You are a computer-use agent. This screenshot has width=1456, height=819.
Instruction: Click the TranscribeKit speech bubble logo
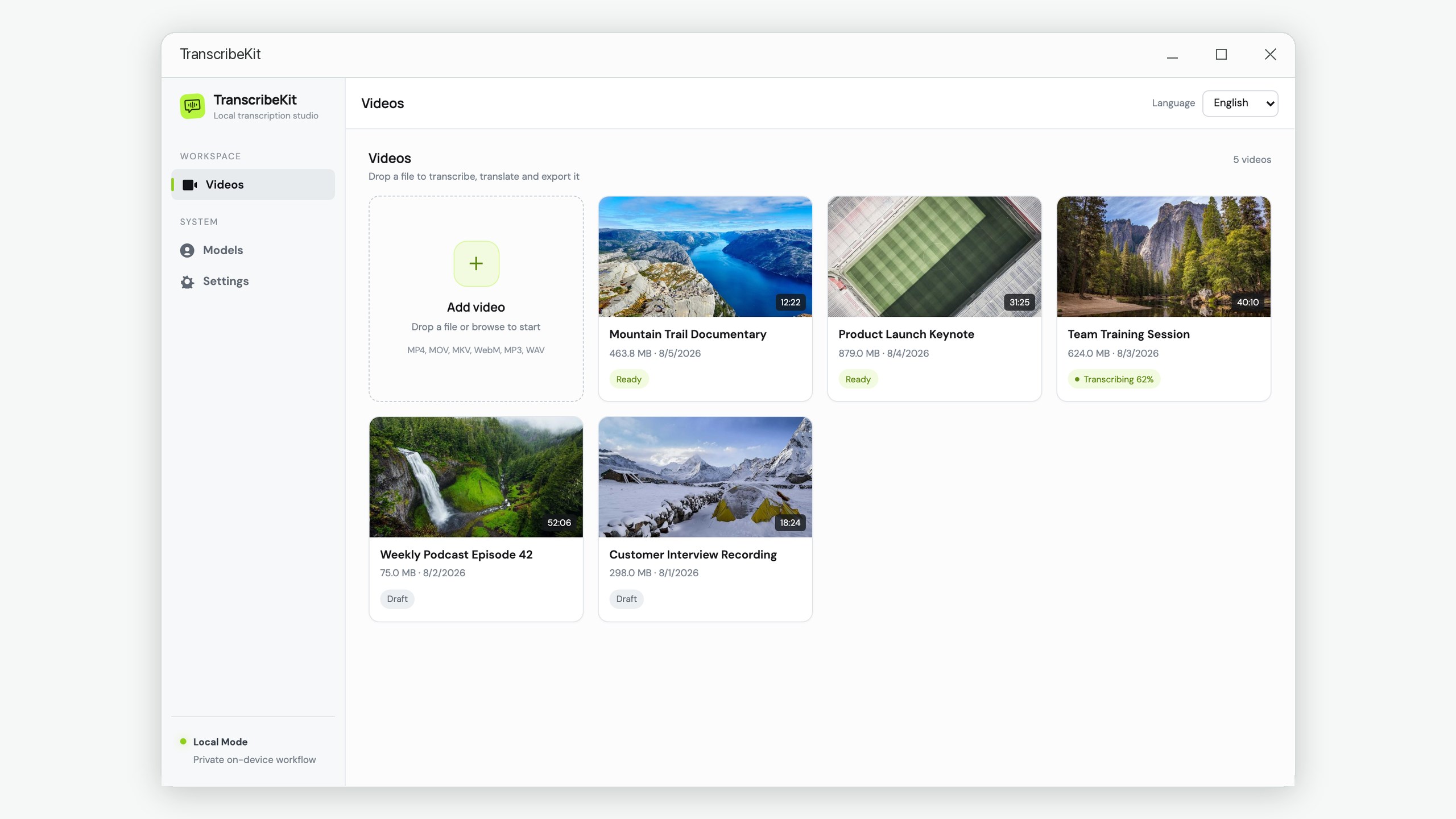(x=192, y=106)
